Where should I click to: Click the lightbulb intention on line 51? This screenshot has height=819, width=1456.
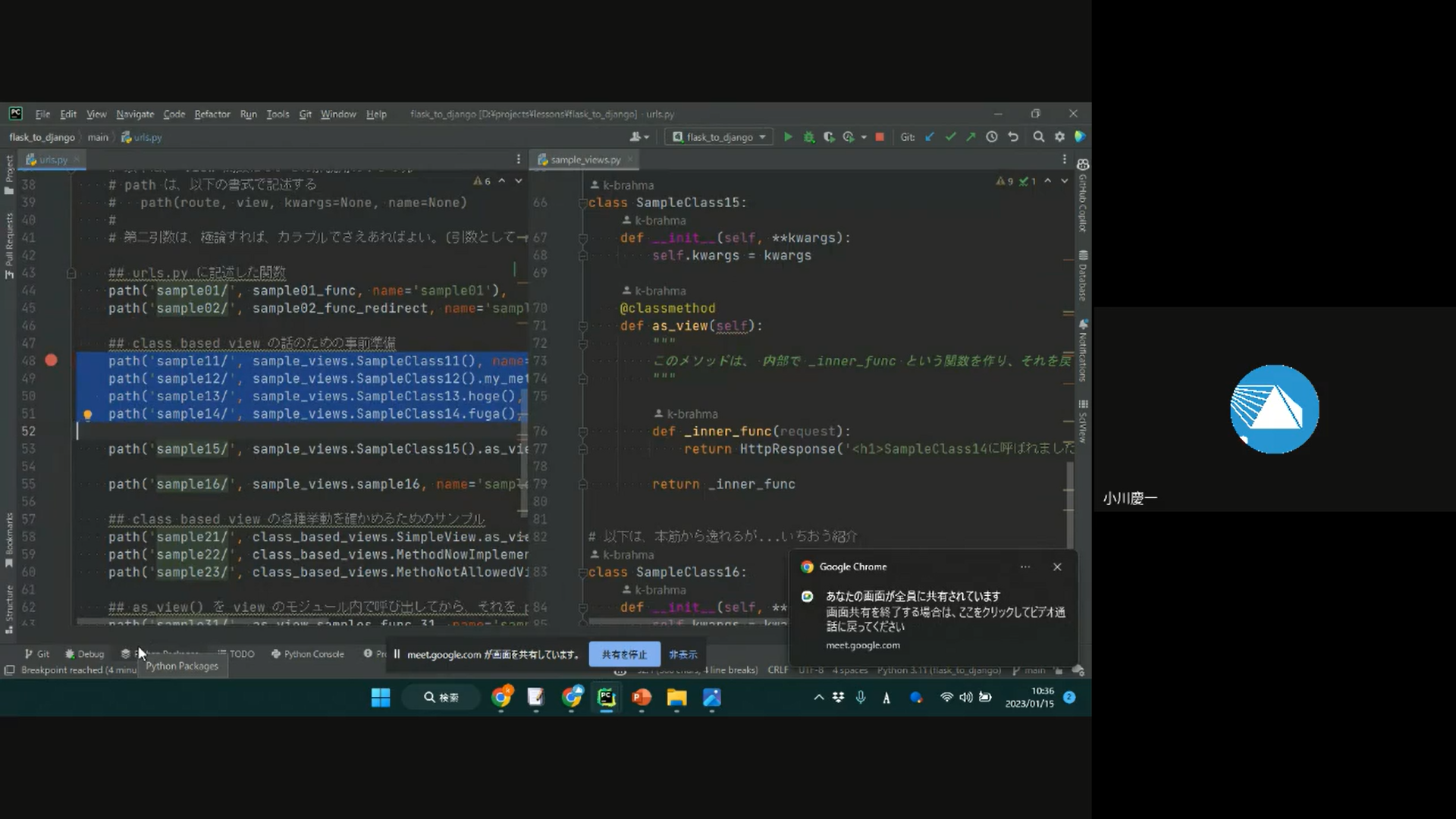point(87,415)
